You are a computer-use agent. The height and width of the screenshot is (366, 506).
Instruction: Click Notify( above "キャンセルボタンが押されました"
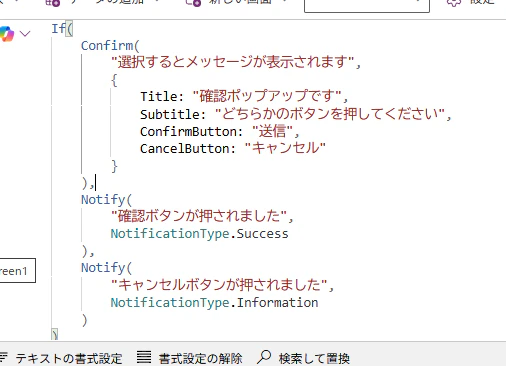(106, 268)
